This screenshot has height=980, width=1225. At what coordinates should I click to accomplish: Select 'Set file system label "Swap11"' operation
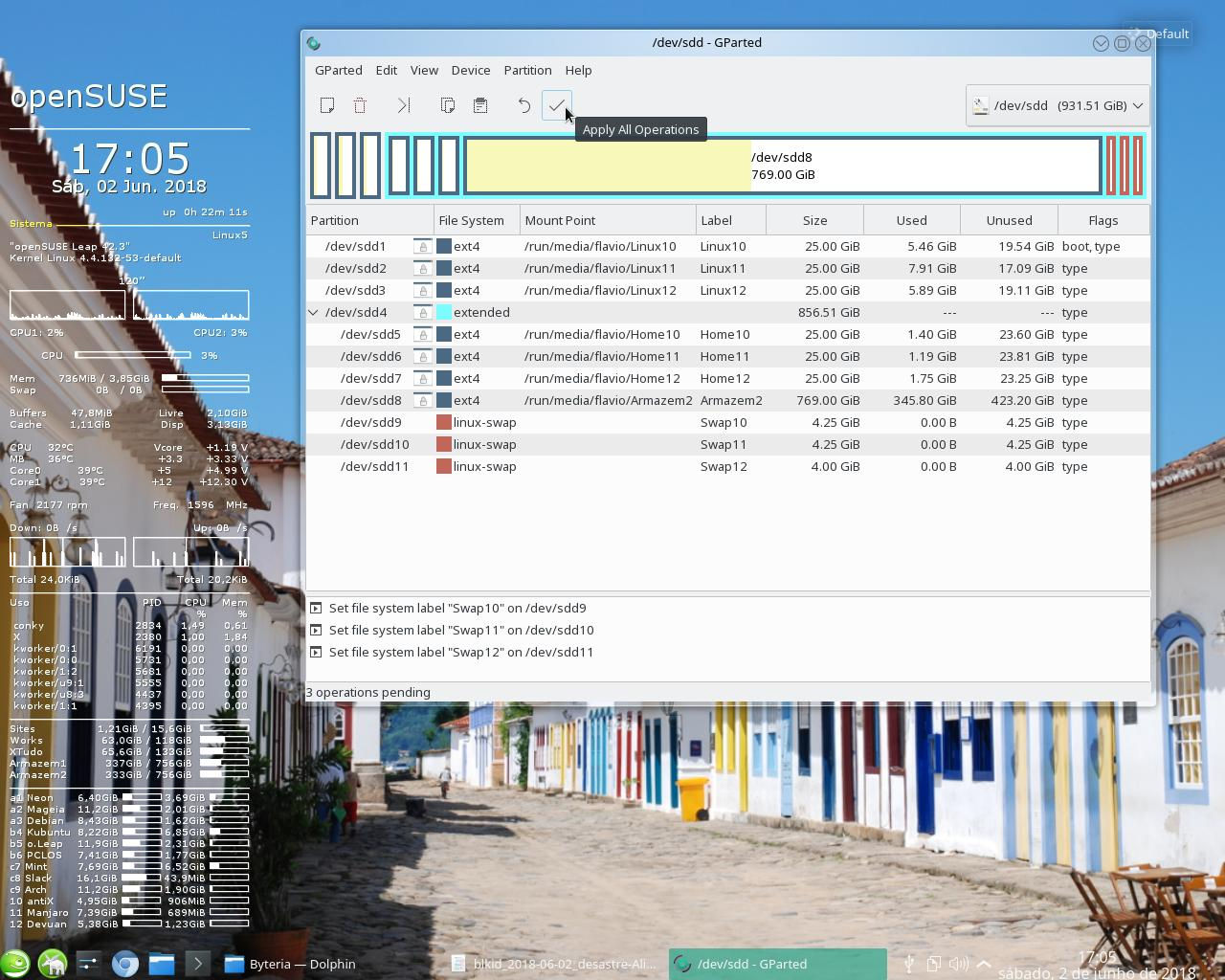pos(461,630)
